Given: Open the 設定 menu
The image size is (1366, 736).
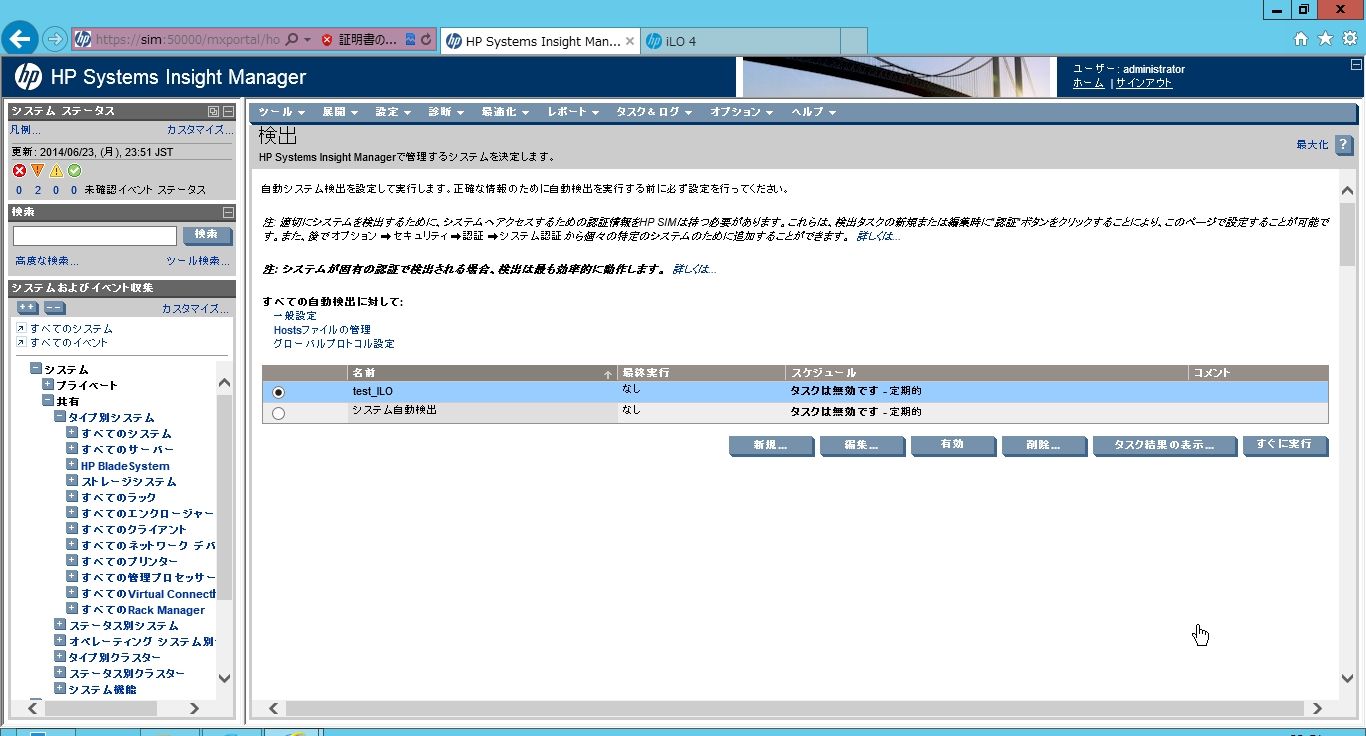Looking at the screenshot, I should (393, 112).
